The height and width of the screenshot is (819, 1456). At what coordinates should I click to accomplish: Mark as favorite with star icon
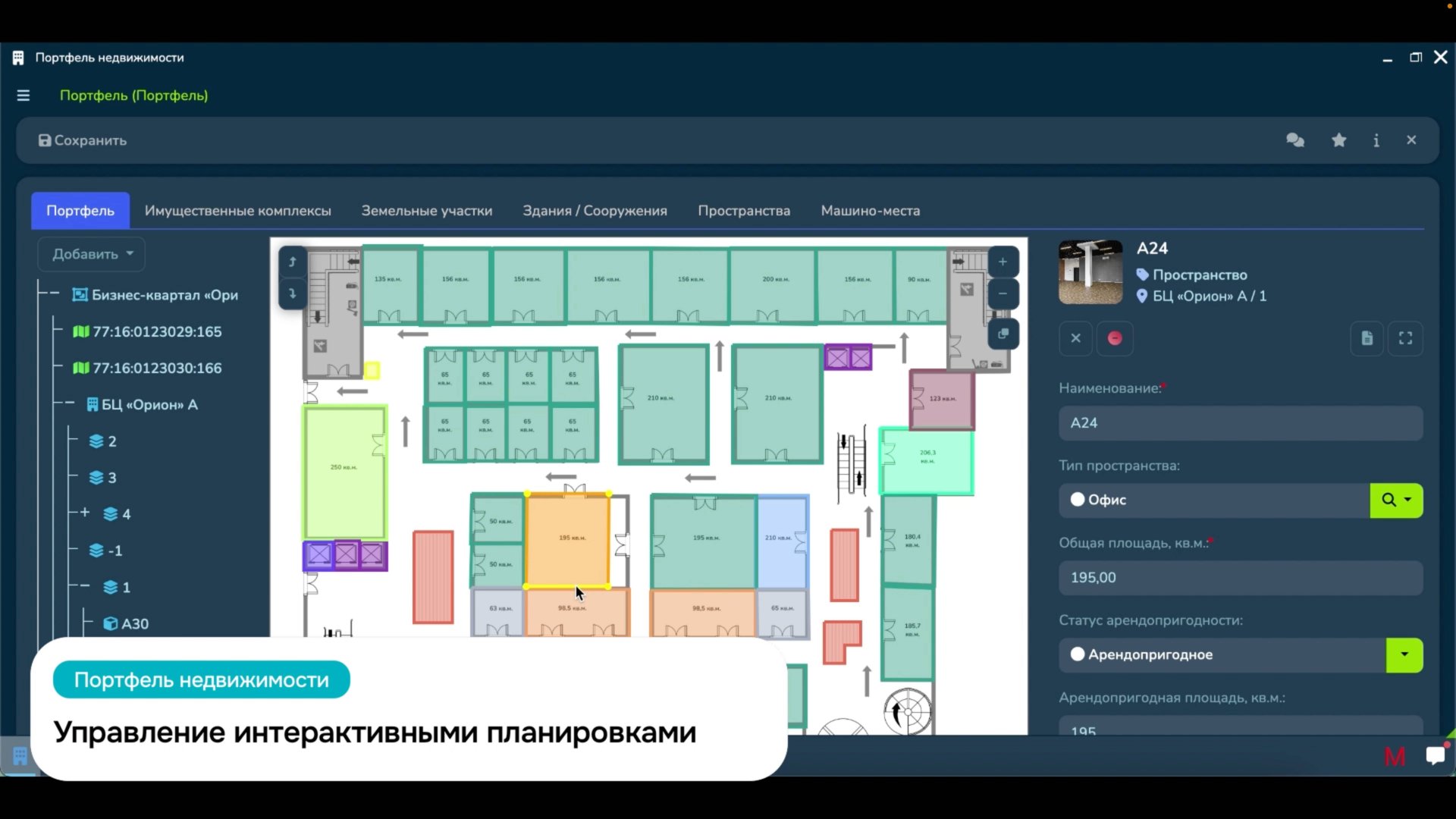point(1339,140)
